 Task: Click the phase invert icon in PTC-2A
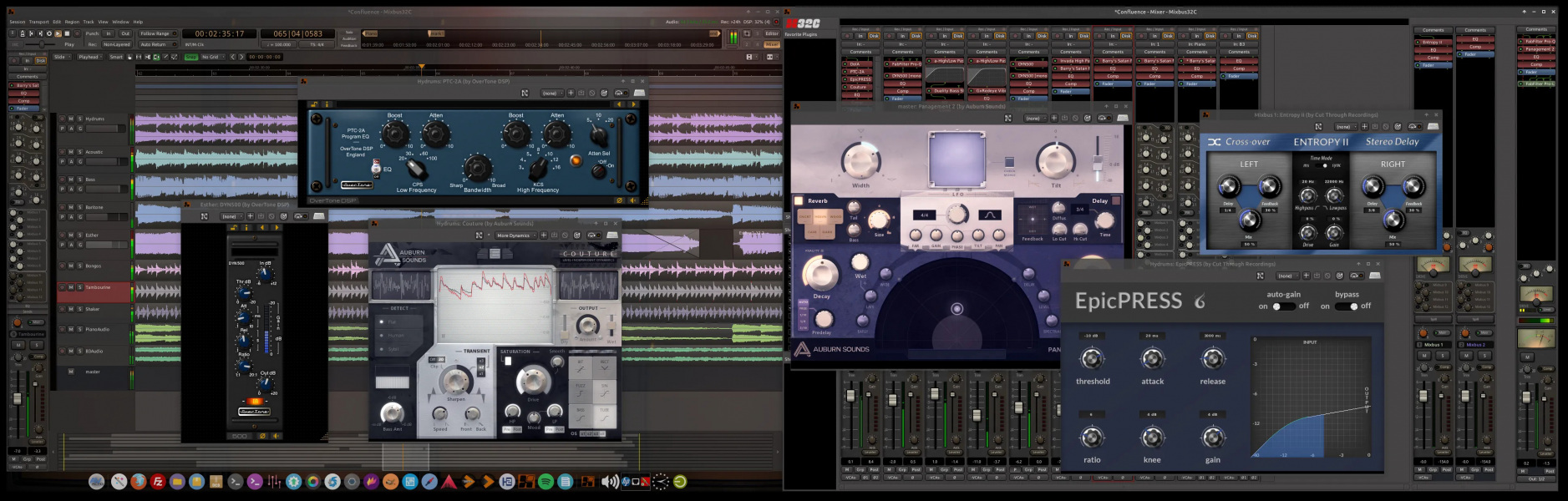click(619, 200)
